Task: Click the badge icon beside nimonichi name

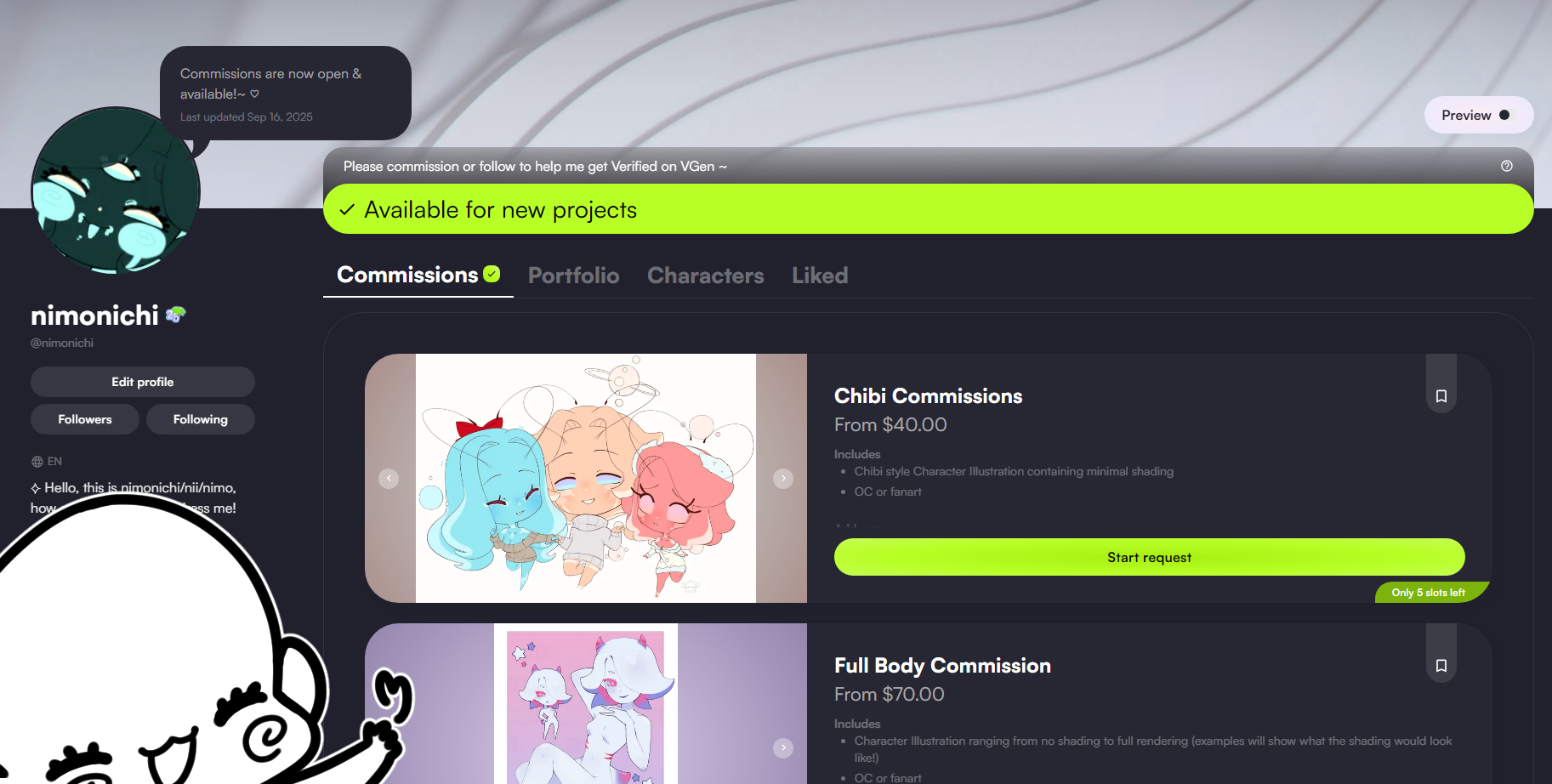Action: (x=176, y=315)
